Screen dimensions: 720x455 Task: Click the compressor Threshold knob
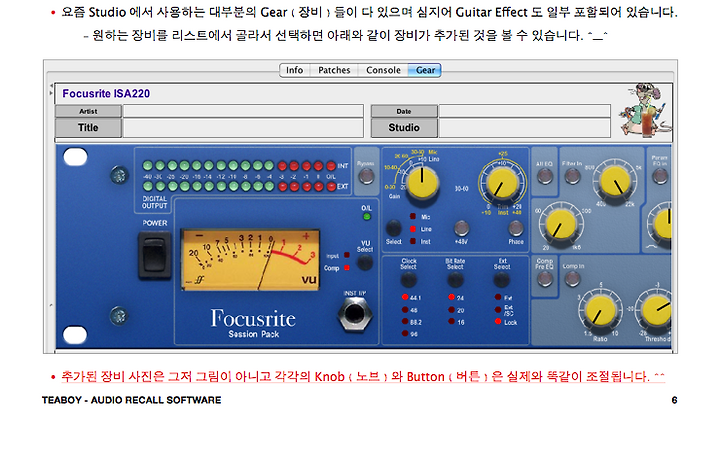tap(658, 310)
